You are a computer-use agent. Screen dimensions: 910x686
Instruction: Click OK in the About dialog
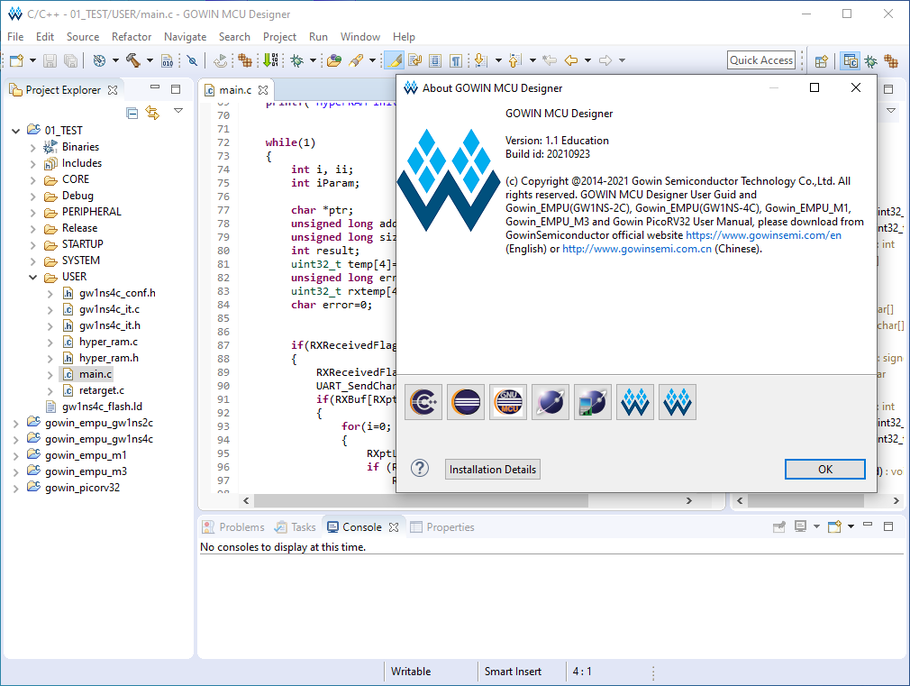tap(825, 469)
